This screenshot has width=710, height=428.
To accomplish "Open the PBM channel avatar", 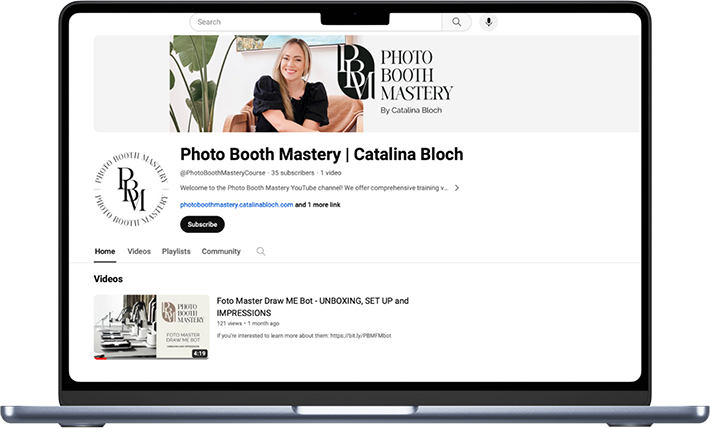I will click(x=132, y=188).
